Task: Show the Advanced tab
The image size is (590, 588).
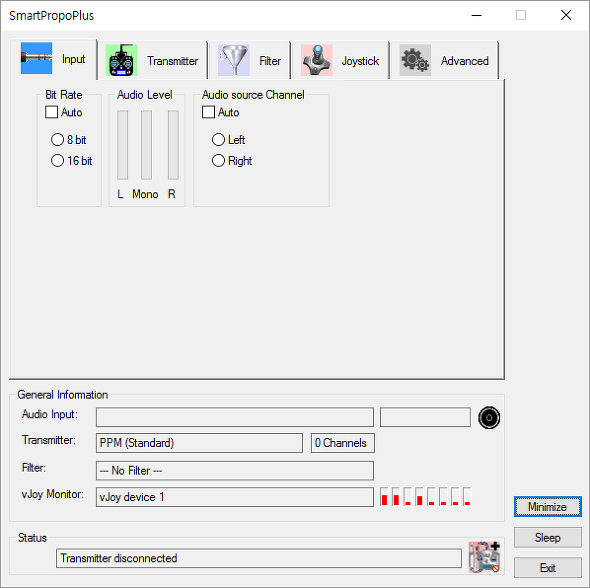Action: [x=445, y=61]
